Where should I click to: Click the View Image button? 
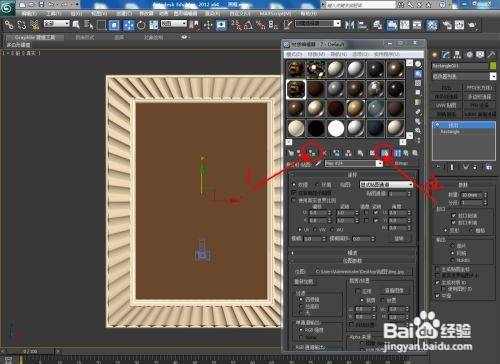[x=394, y=291]
